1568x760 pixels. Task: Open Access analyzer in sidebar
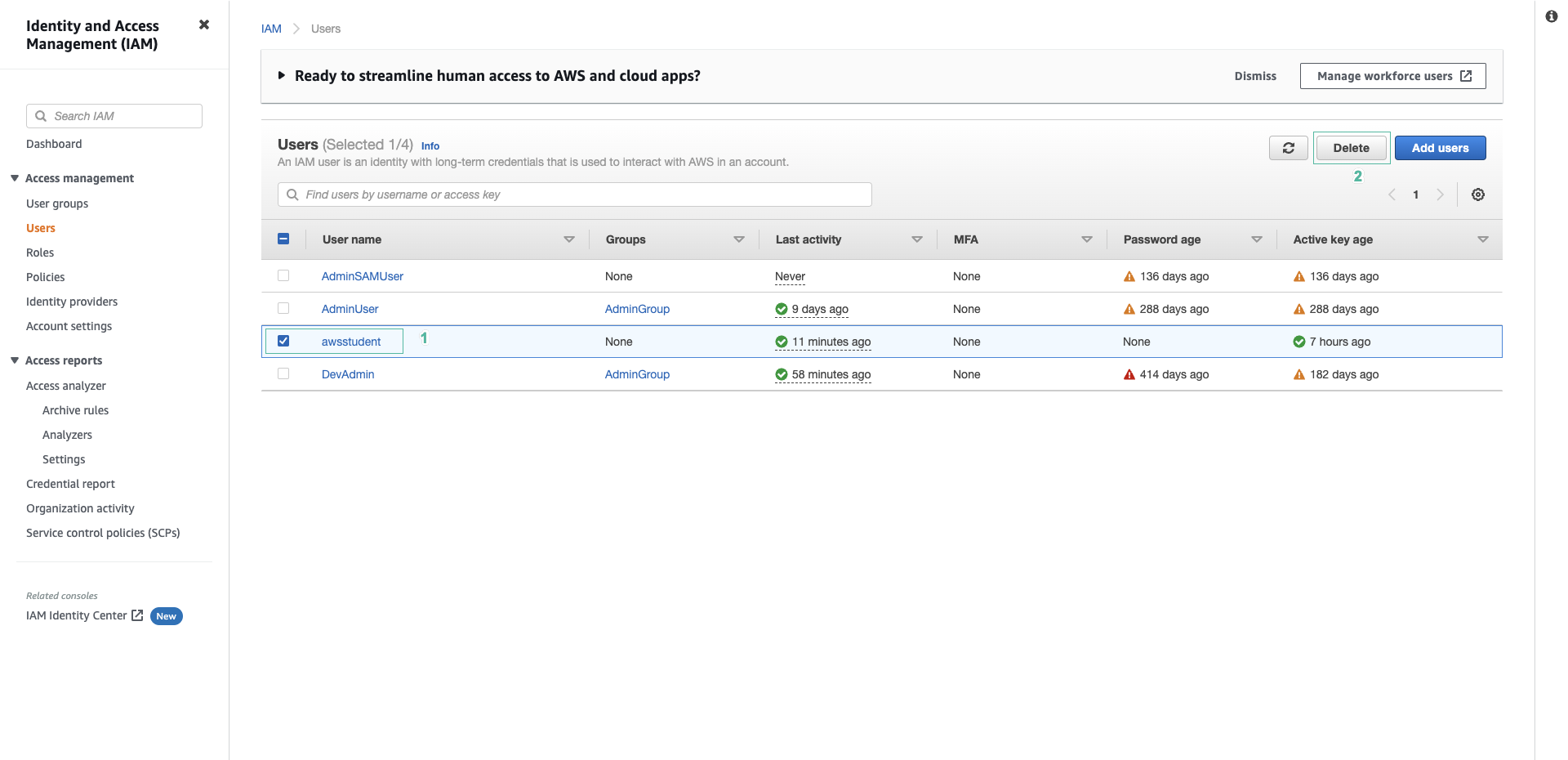(x=66, y=386)
